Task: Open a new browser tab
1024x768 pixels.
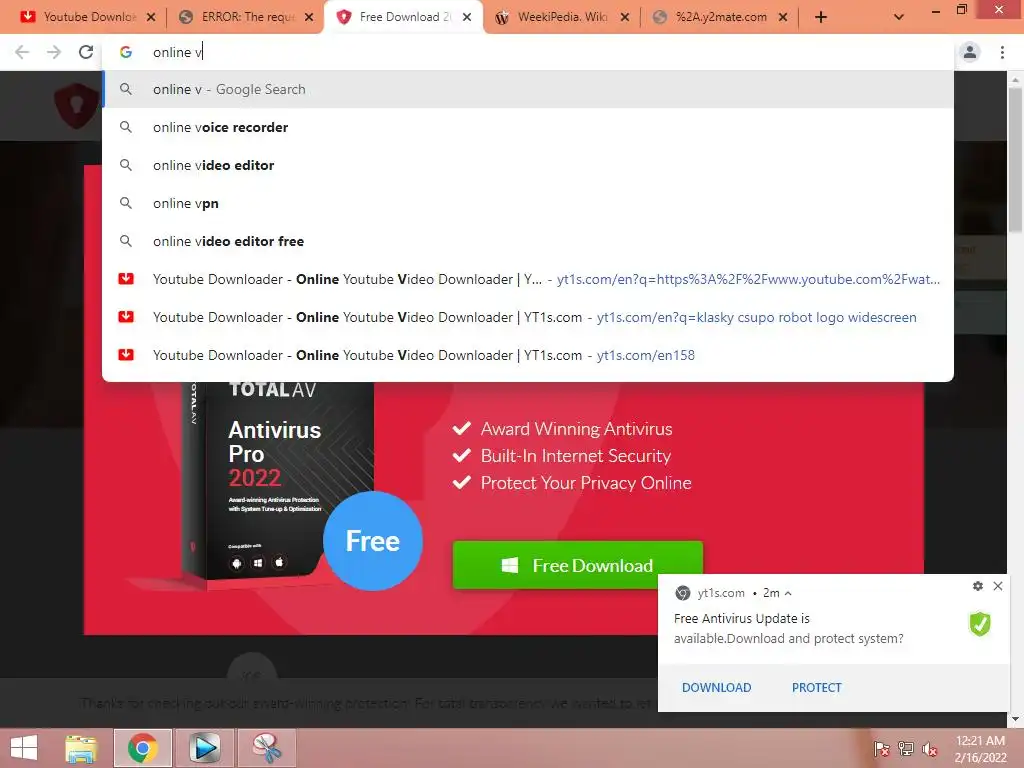Action: coord(821,18)
